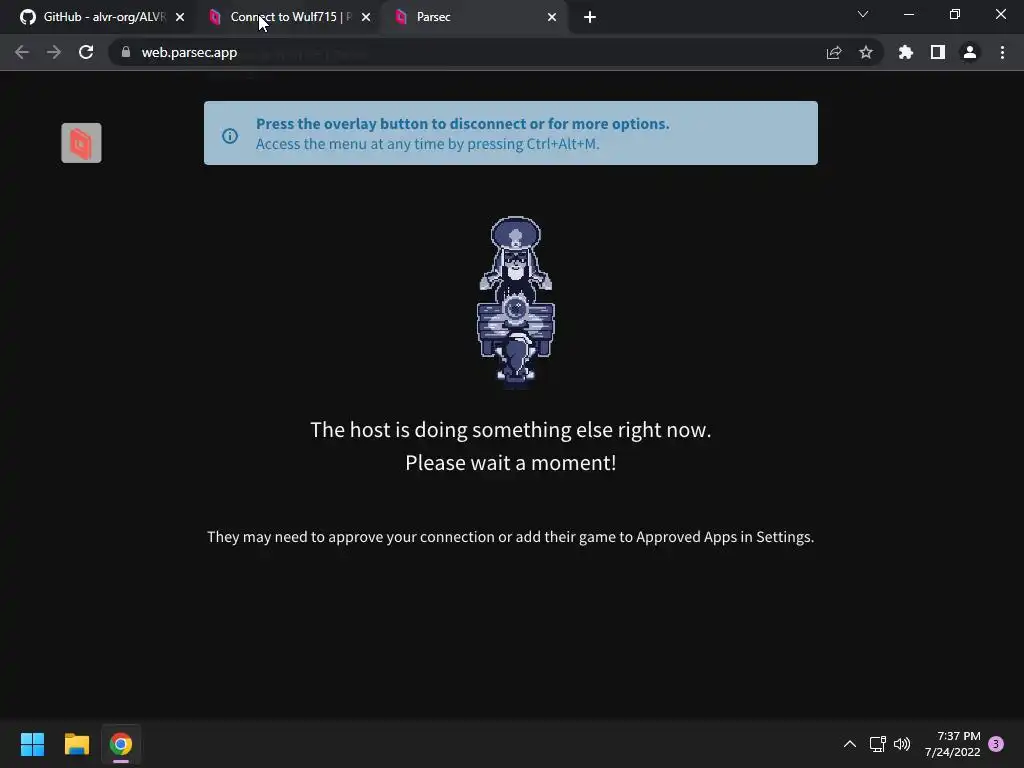This screenshot has width=1024, height=768.
Task: Close the Connect to Wulf715 tab
Action: [366, 17]
